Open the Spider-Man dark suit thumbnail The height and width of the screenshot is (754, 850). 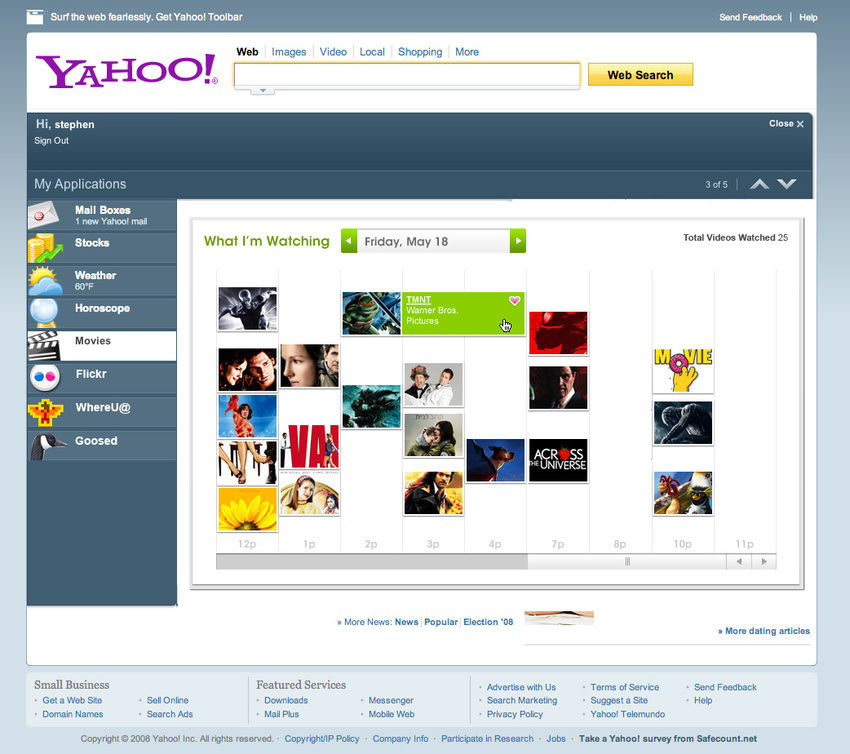(x=683, y=423)
